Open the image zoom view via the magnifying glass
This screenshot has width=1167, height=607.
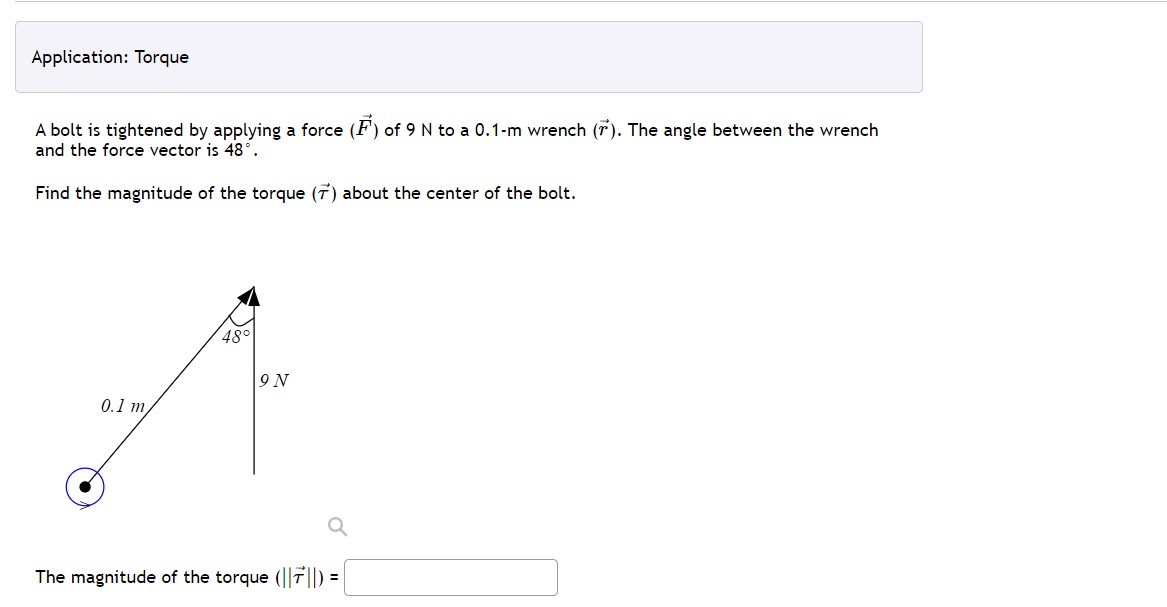click(339, 524)
